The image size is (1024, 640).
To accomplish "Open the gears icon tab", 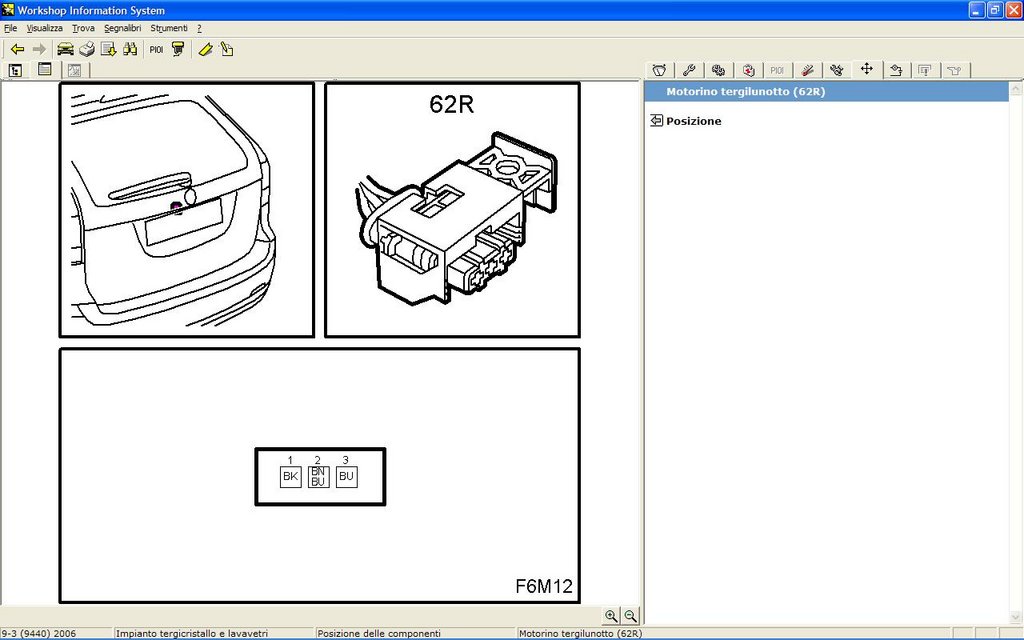I will point(718,70).
